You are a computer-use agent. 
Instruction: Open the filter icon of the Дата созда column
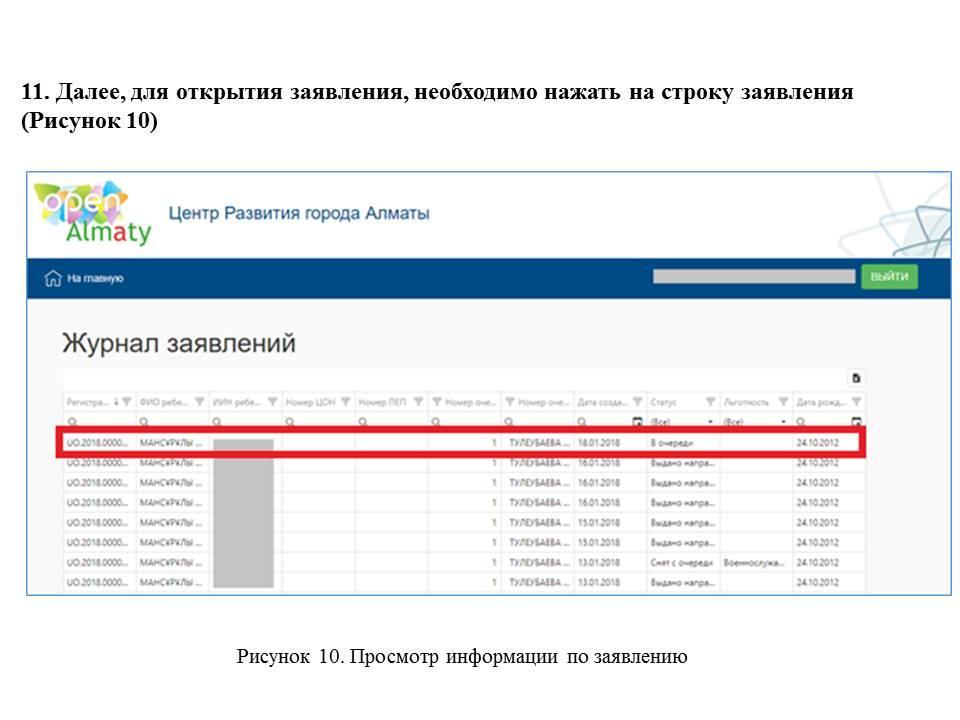click(637, 402)
